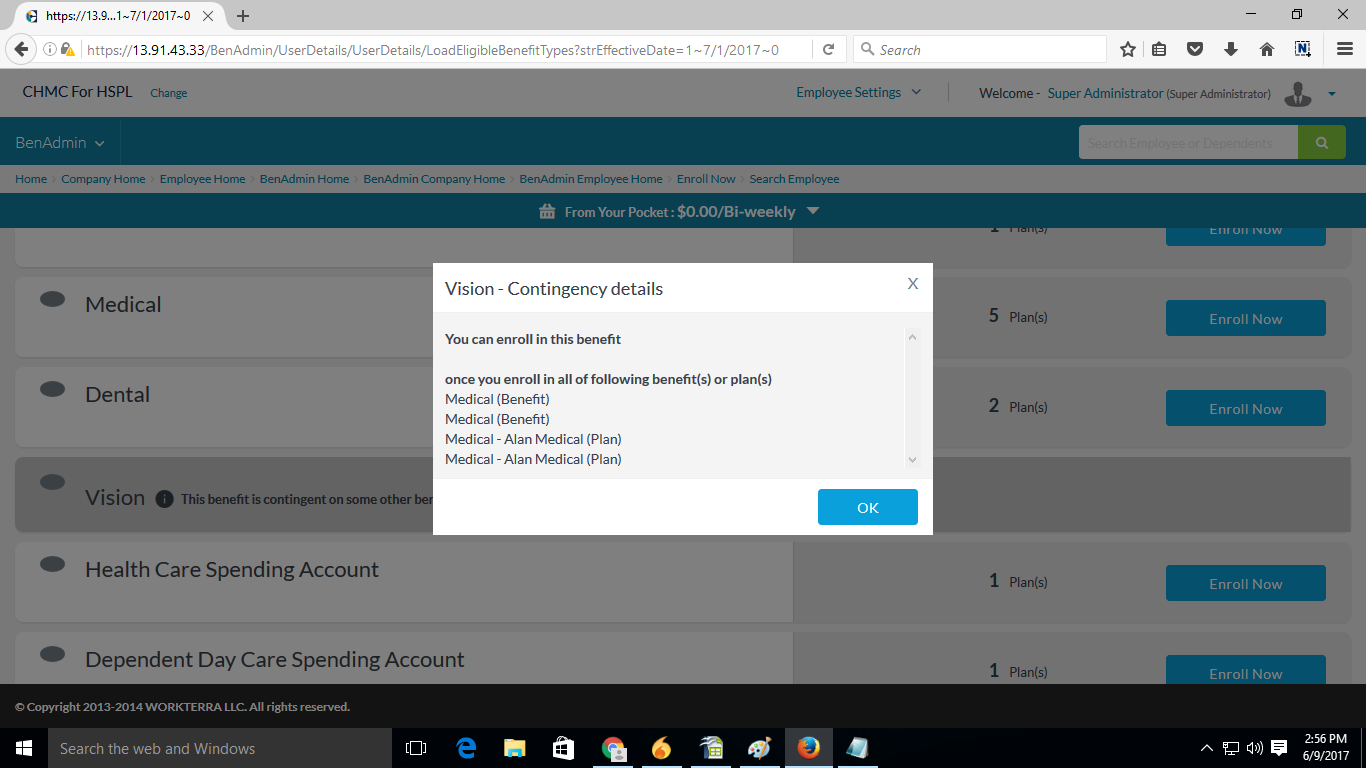Expand the From Your Pocket cost dropdown

coord(813,211)
